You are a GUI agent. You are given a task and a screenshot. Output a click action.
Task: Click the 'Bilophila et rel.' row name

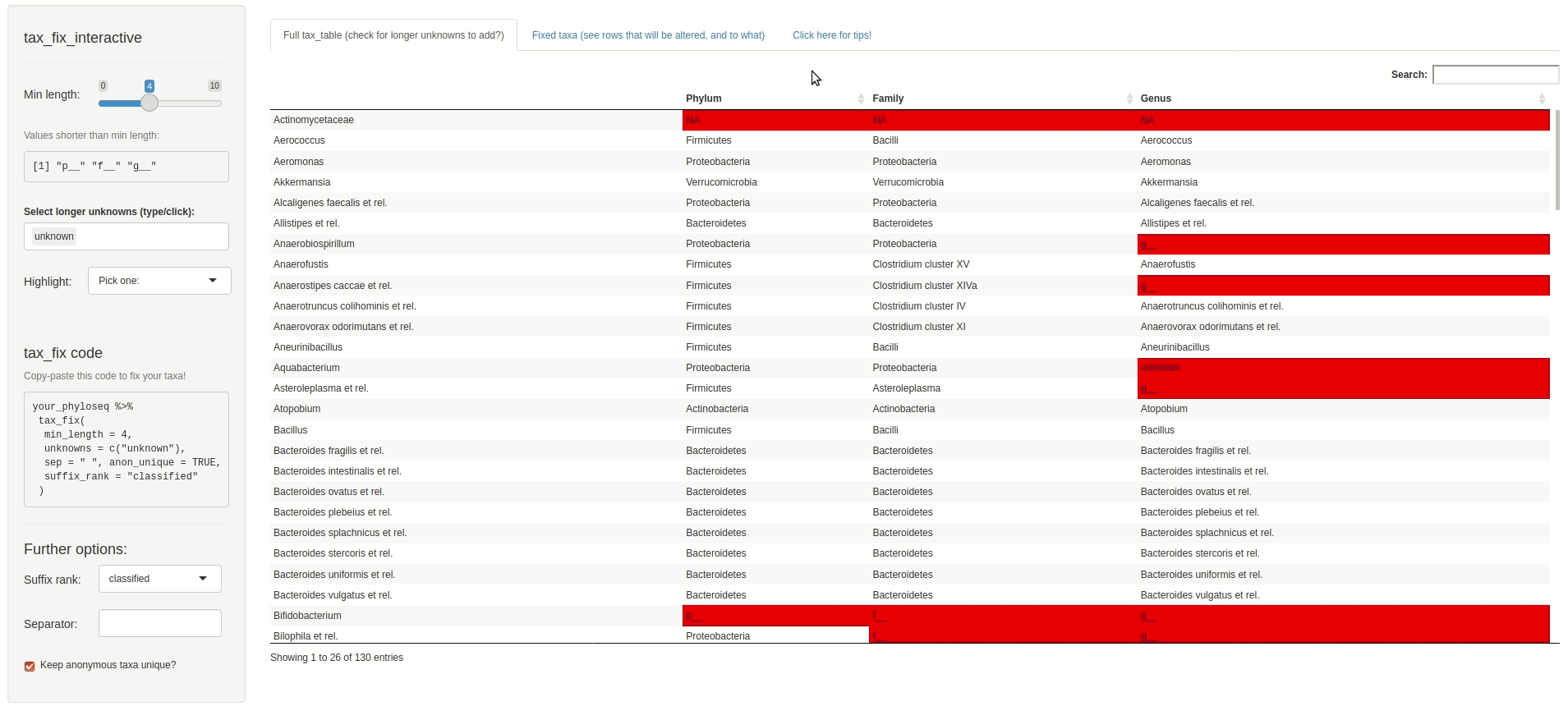(x=306, y=636)
